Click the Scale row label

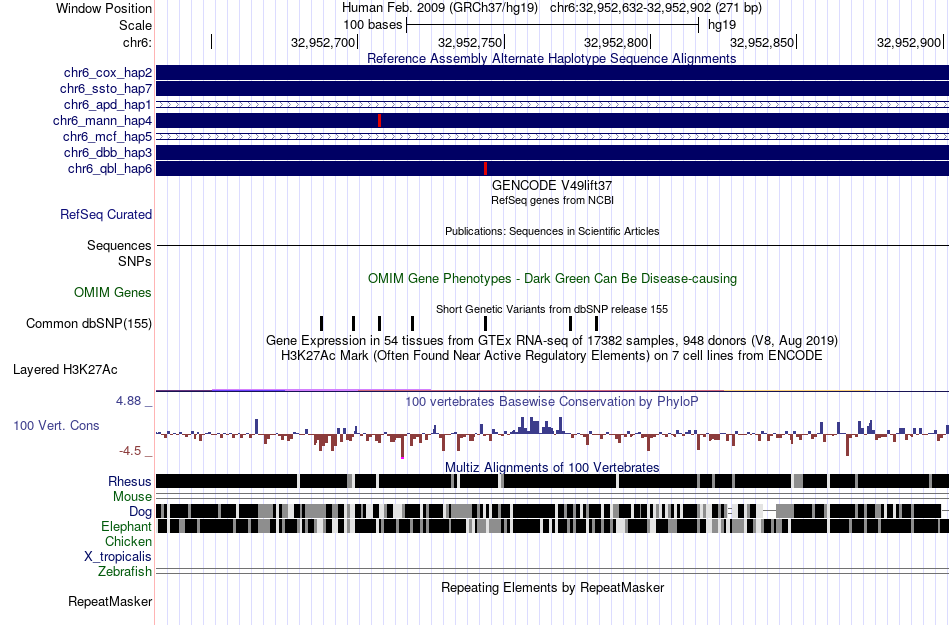point(136,25)
